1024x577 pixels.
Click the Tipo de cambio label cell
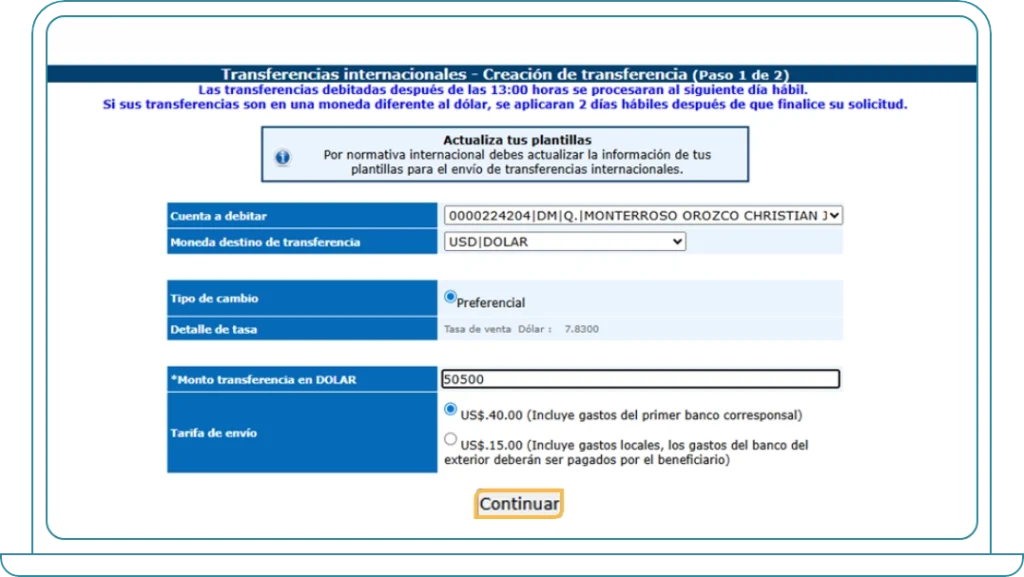[x=300, y=298]
